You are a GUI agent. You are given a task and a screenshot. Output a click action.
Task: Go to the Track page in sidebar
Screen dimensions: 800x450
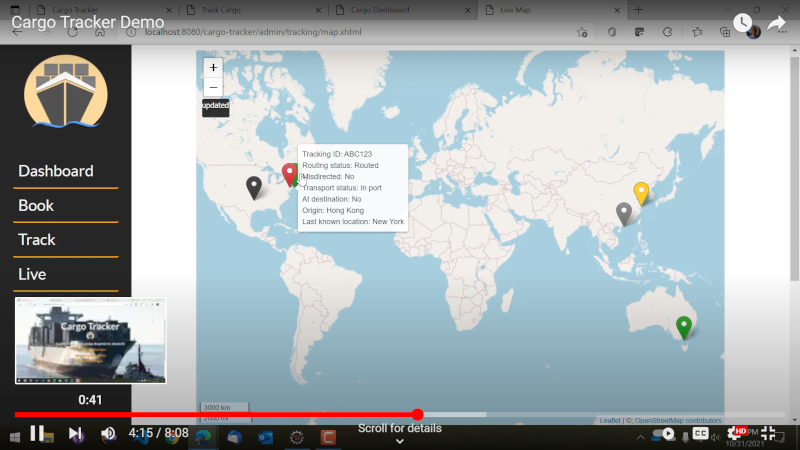pyautogui.click(x=37, y=239)
